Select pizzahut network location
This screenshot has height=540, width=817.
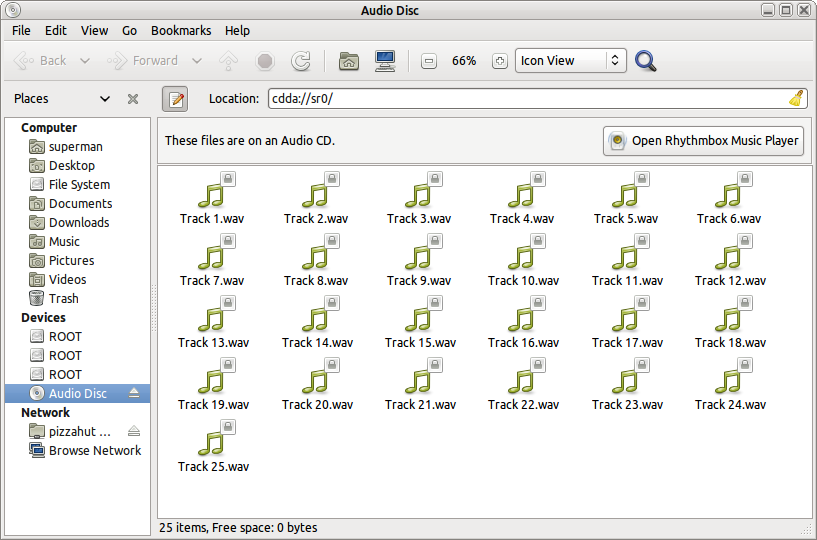[78, 432]
